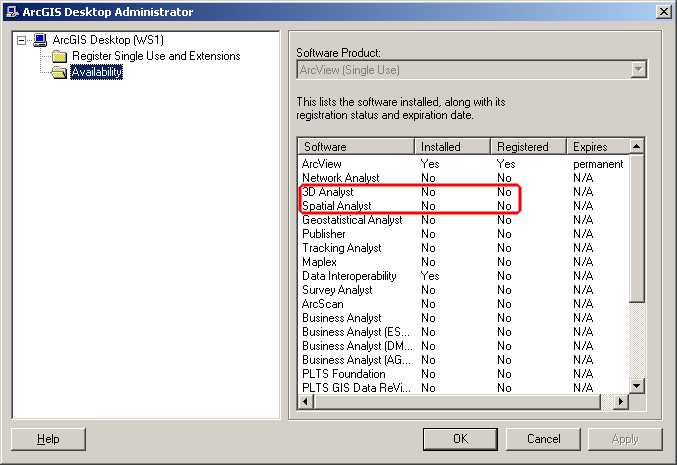Click the Registered column header
Viewport: 677px width, 465px height.
(x=528, y=147)
